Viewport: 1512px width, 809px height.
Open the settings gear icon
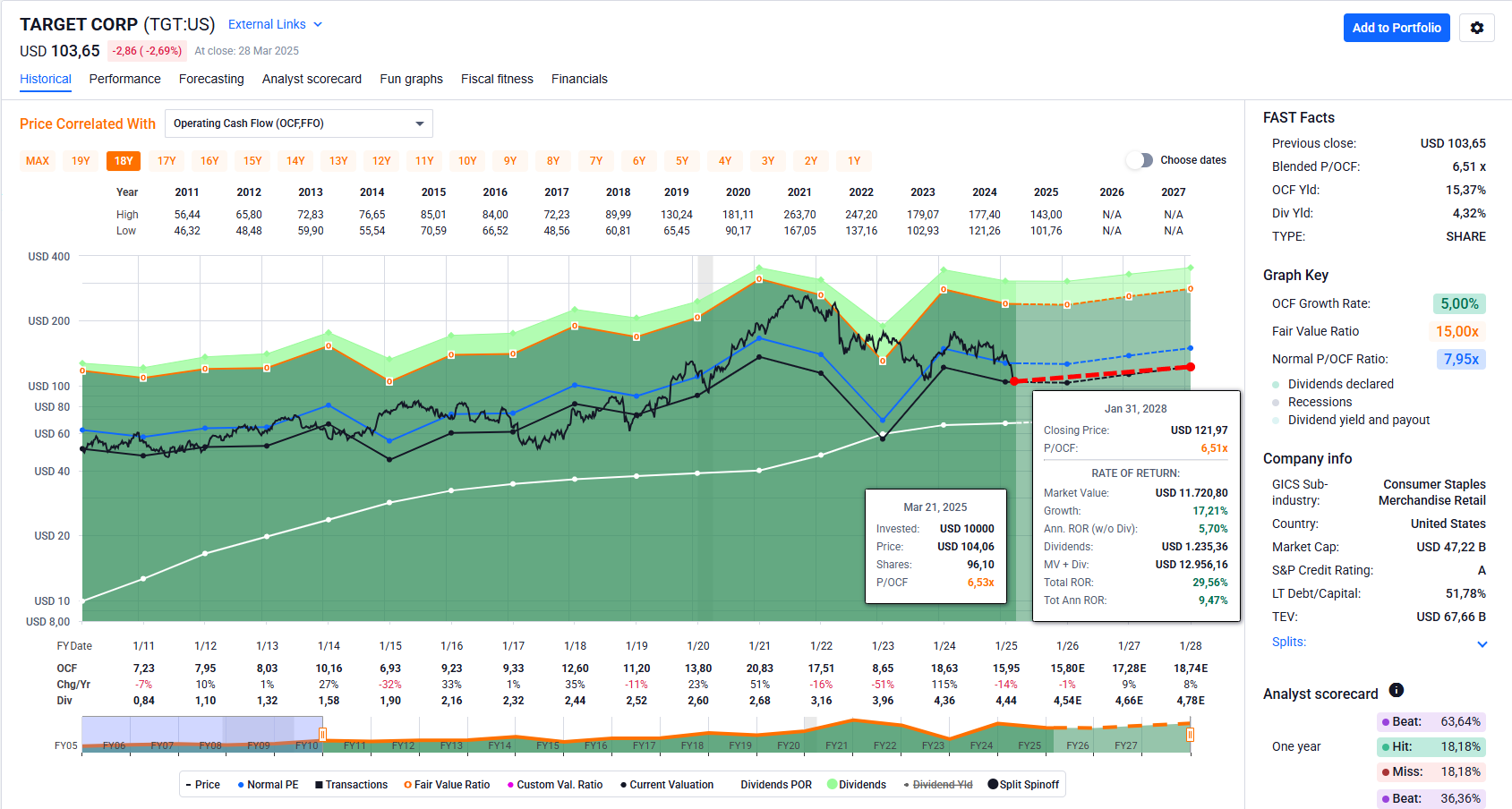click(x=1476, y=28)
